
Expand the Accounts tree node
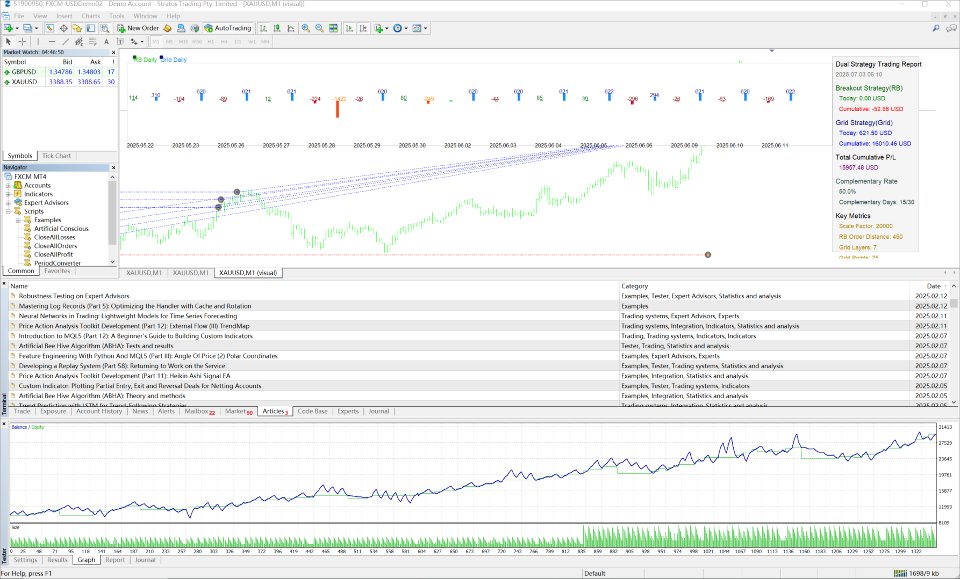click(x=8, y=185)
